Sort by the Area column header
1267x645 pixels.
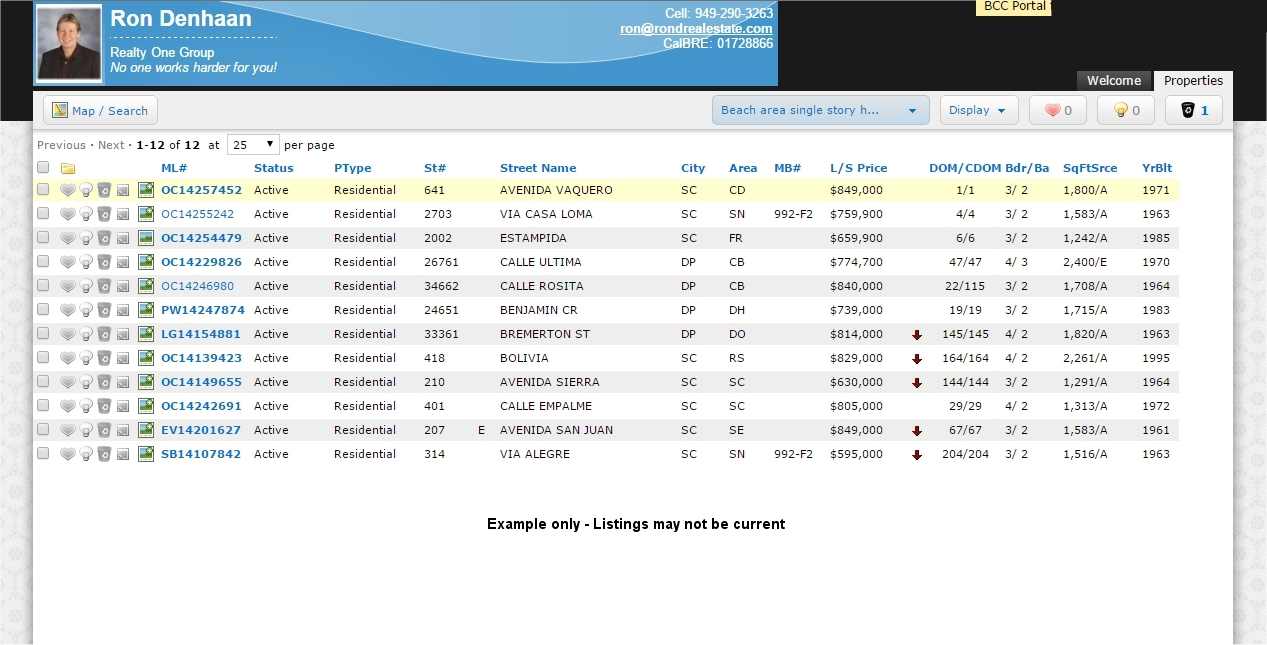point(743,168)
